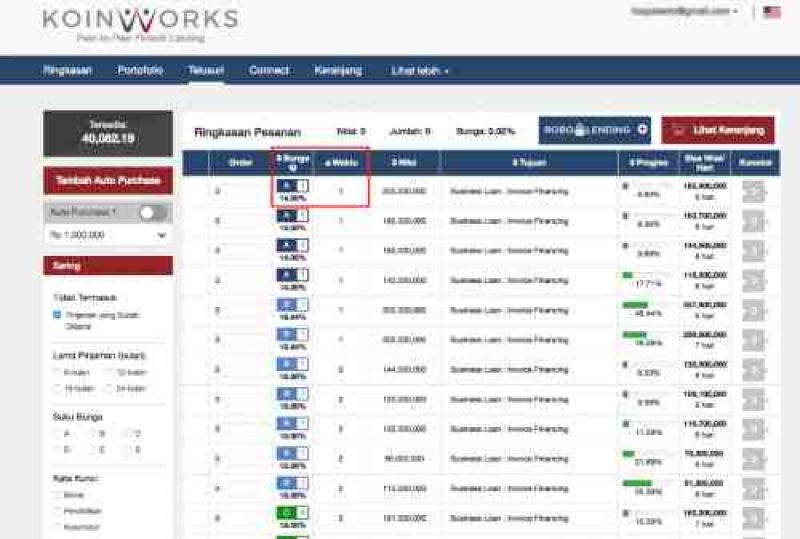Click cart icon in the 45.44% progress row
800x539 pixels.
754,310
